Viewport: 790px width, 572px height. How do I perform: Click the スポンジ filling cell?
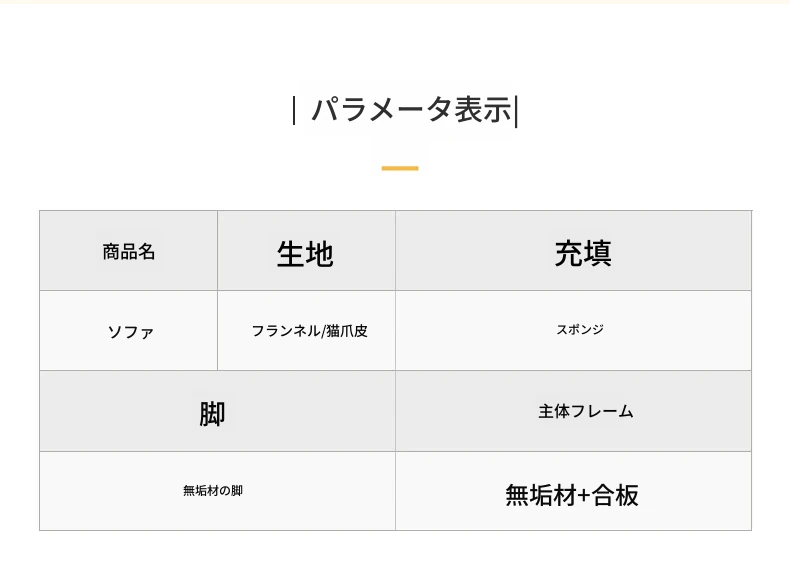pyautogui.click(x=580, y=329)
